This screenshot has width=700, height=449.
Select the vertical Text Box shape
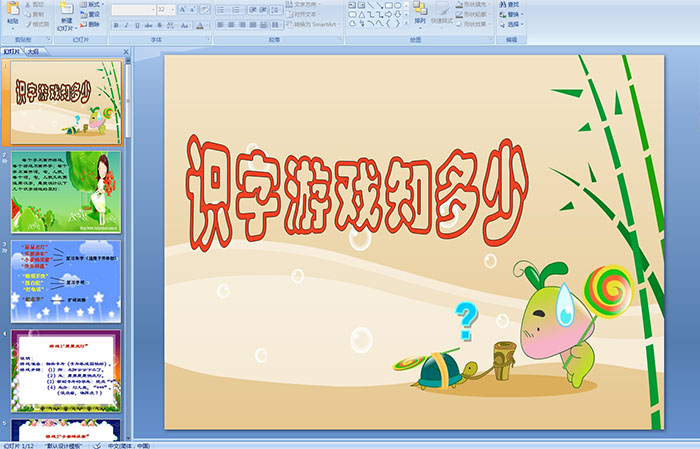point(361,5)
